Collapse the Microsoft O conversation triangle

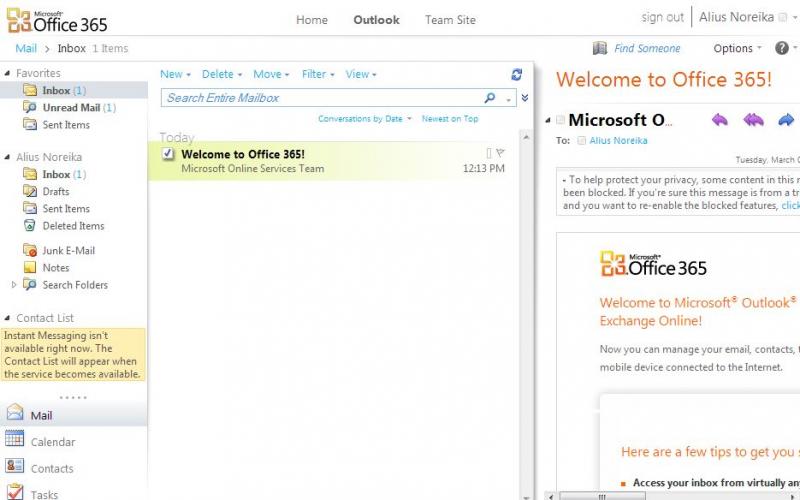[x=548, y=120]
